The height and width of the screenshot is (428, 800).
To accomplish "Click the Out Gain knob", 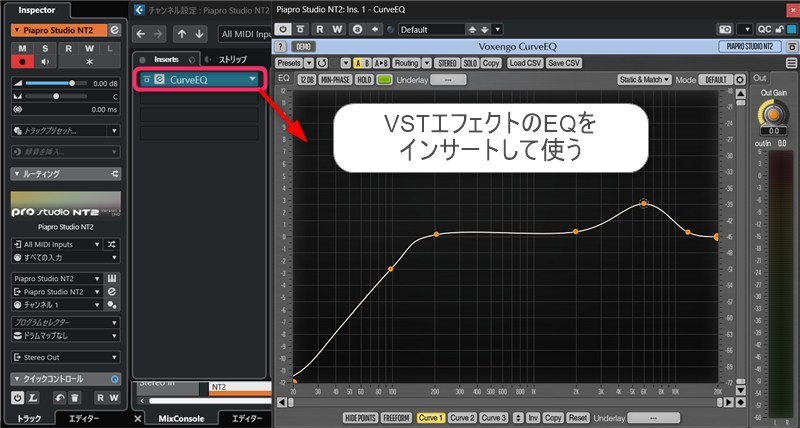I will 773,114.
